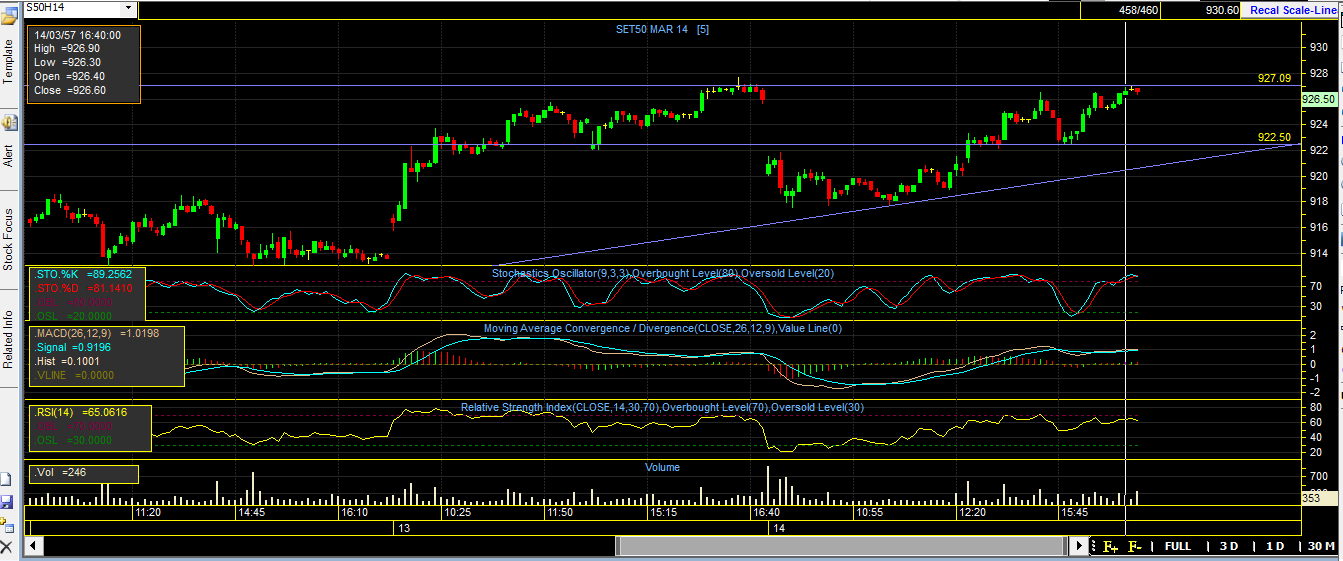Click the .Vol =246 reading

[60, 471]
